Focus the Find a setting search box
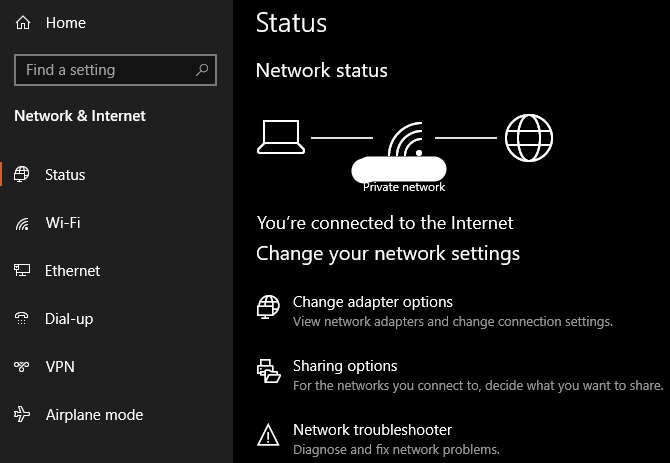Screen dimensions: 670x463 115,70
